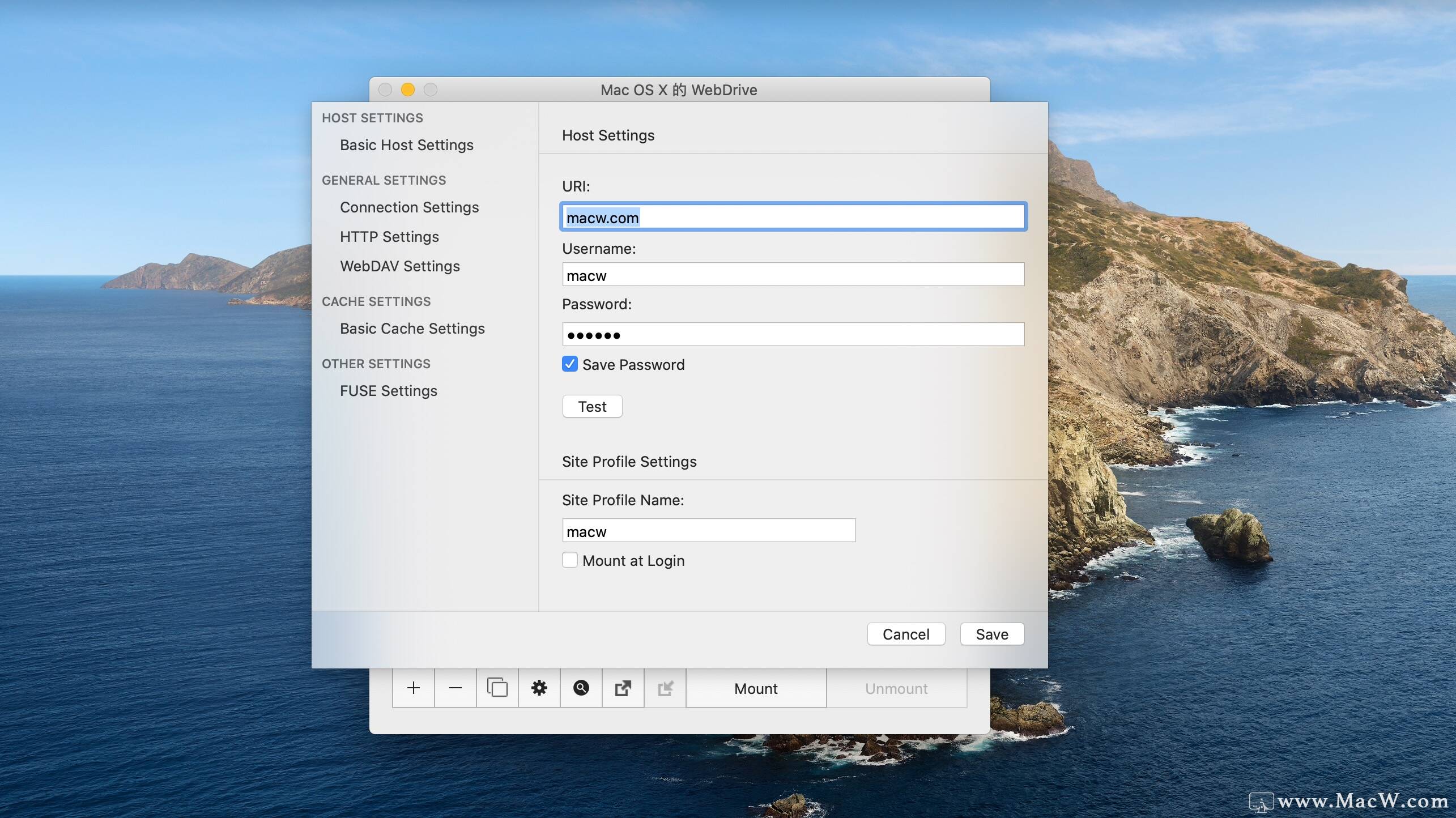Click the Site Profile Name field
The image size is (1456, 818).
(709, 531)
